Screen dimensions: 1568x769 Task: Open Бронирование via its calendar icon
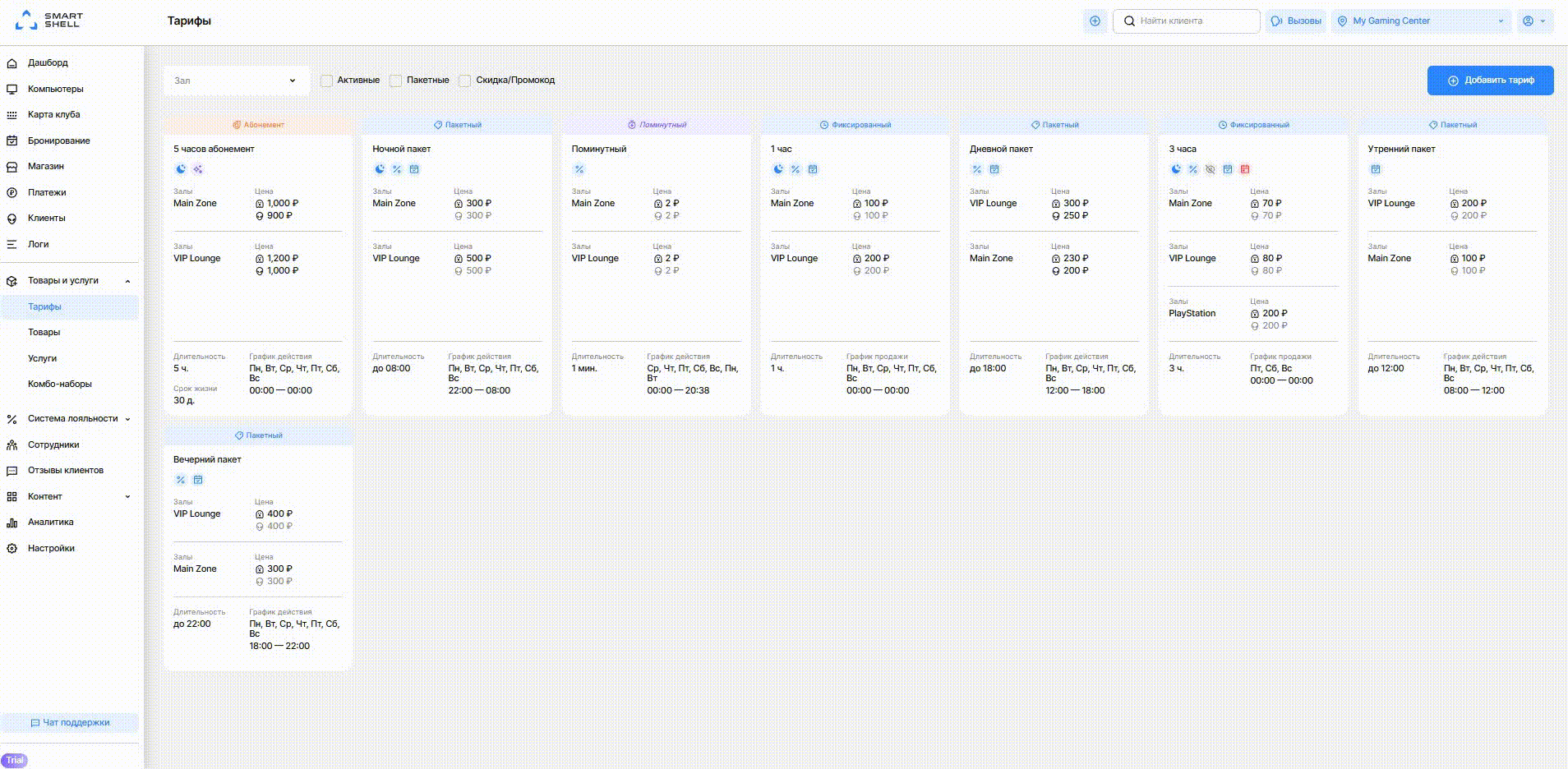pyautogui.click(x=12, y=140)
